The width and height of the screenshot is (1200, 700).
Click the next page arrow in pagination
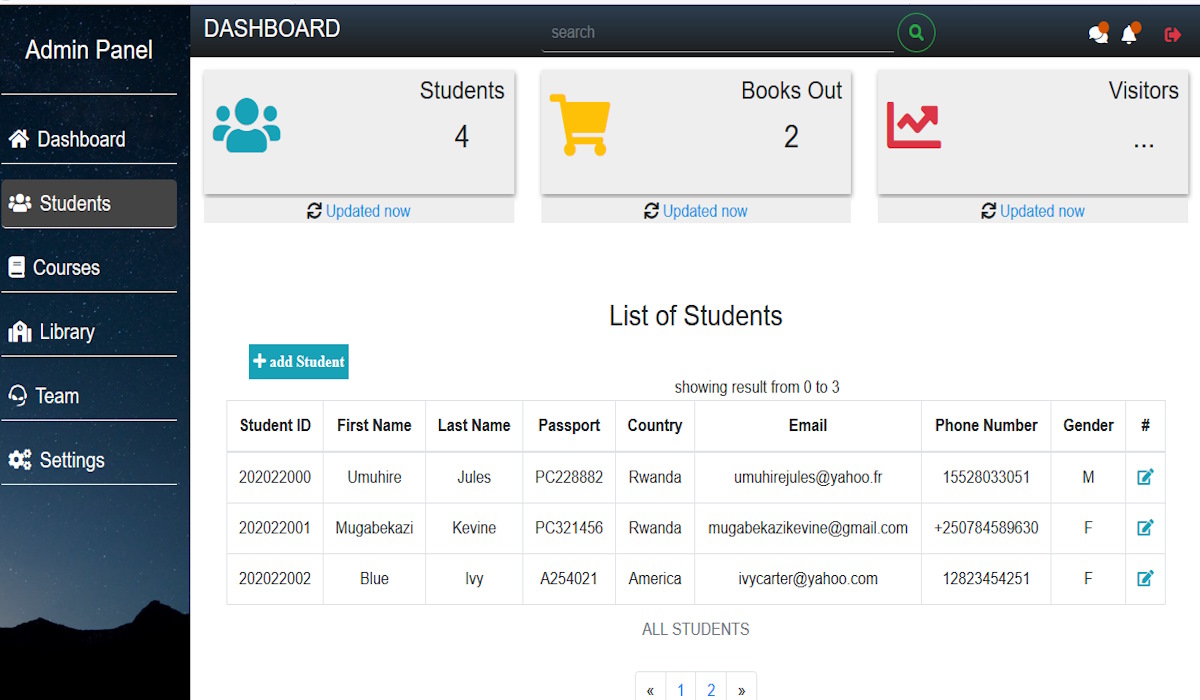pos(741,689)
